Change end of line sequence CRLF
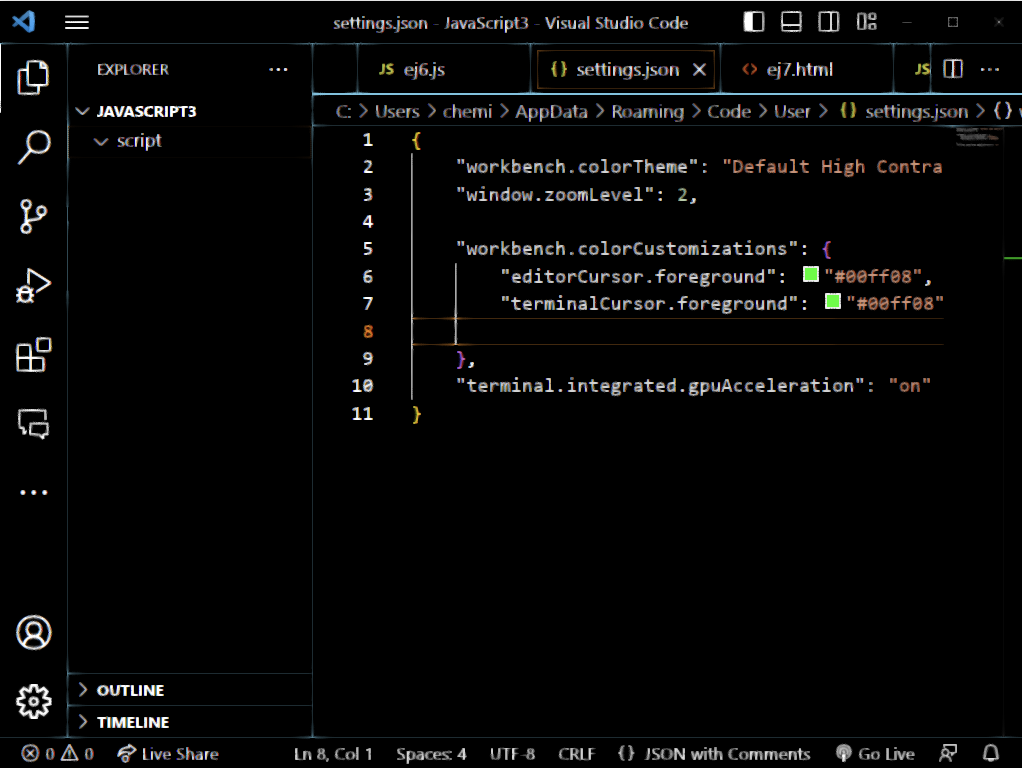 click(576, 754)
